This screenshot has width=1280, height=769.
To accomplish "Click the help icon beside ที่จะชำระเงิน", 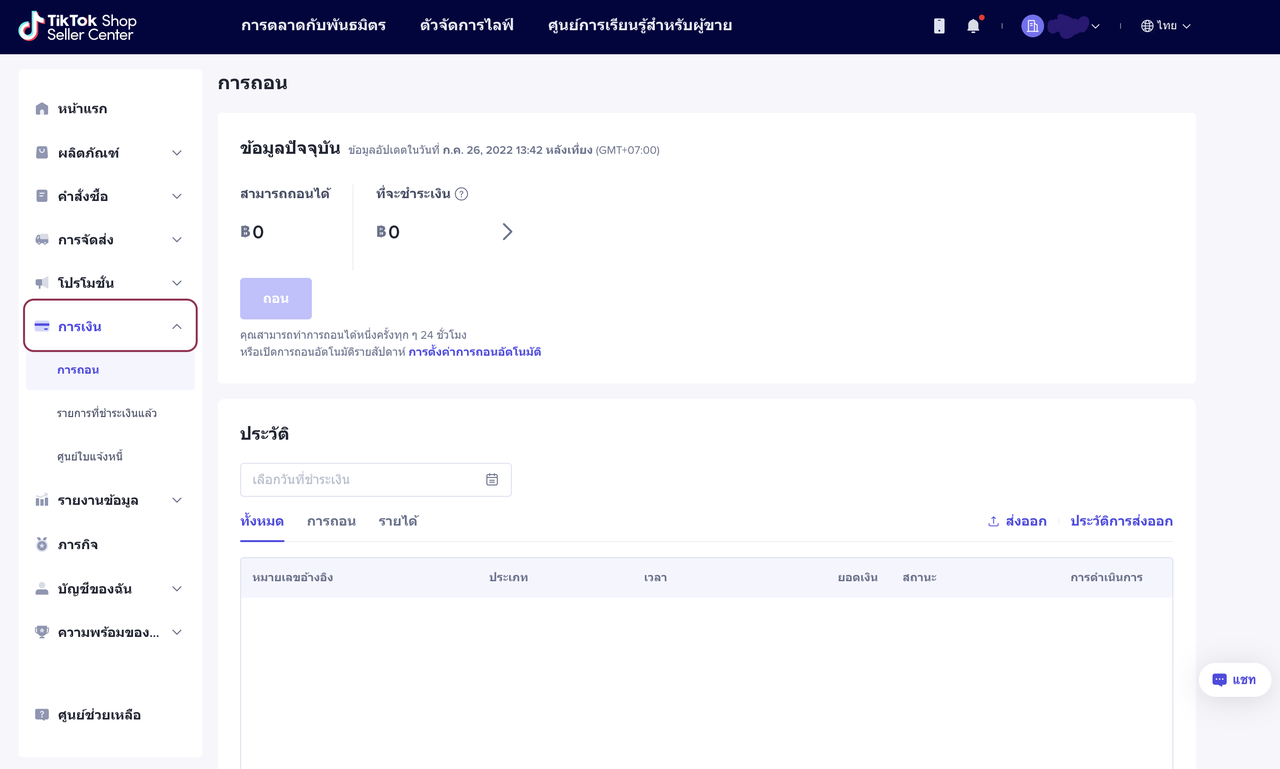I will tap(461, 194).
